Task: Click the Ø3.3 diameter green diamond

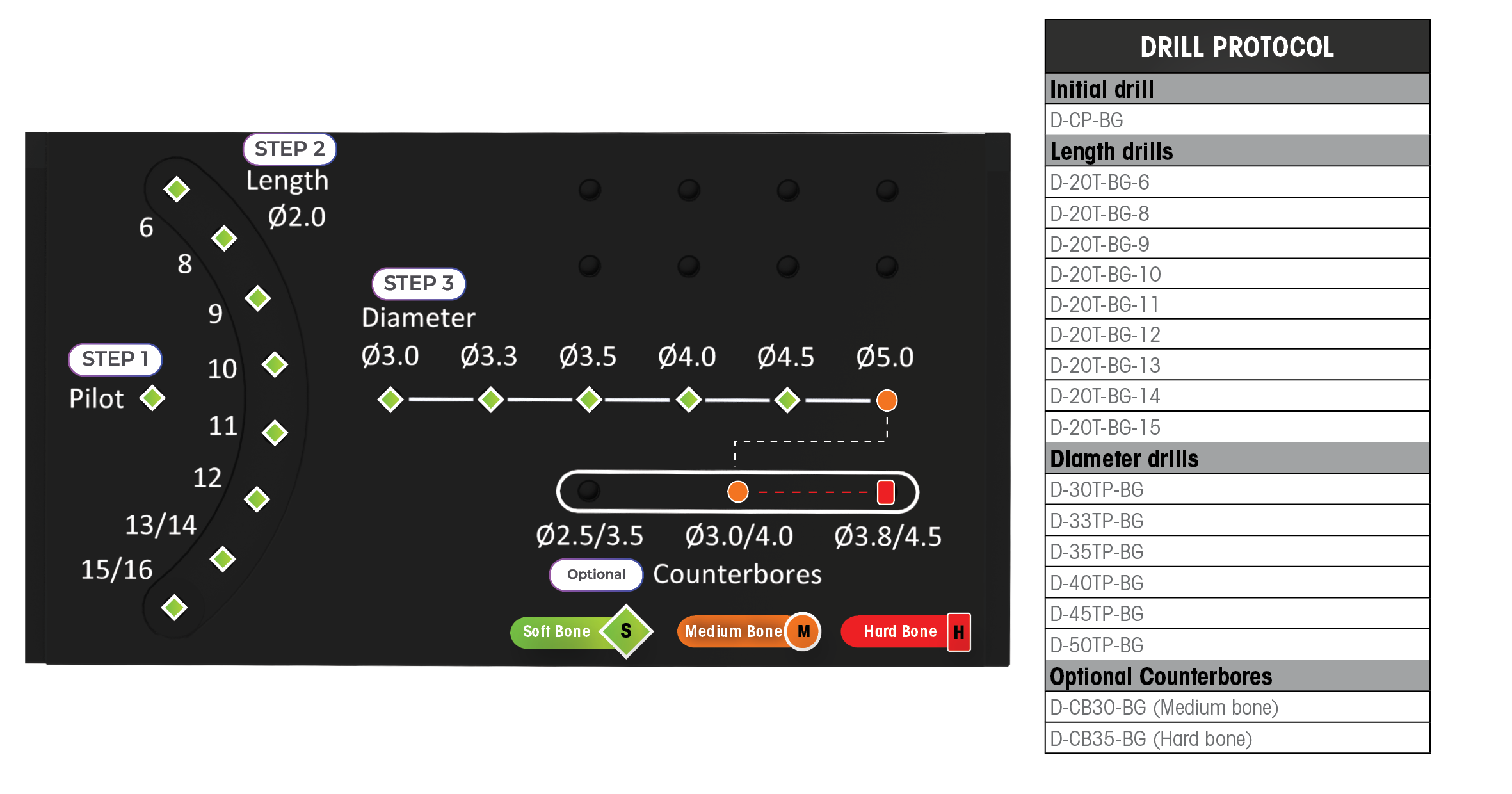Action: tap(491, 400)
